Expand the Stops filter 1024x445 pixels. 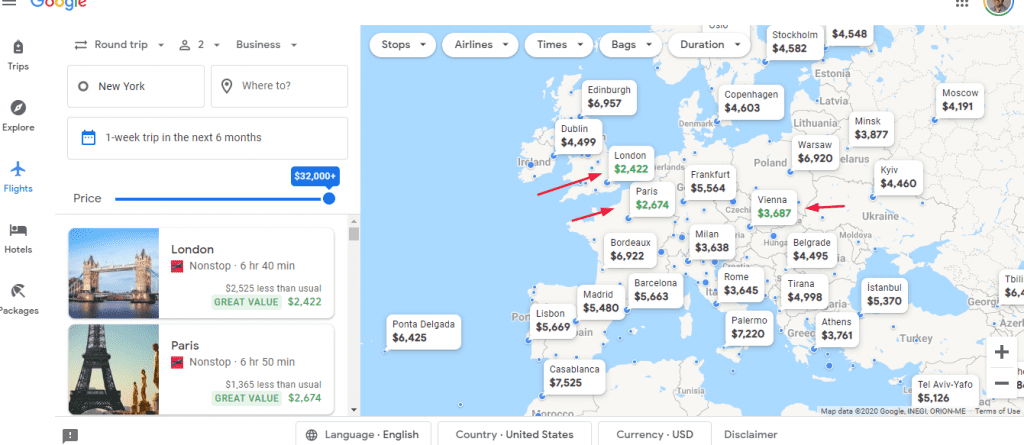pyautogui.click(x=403, y=44)
